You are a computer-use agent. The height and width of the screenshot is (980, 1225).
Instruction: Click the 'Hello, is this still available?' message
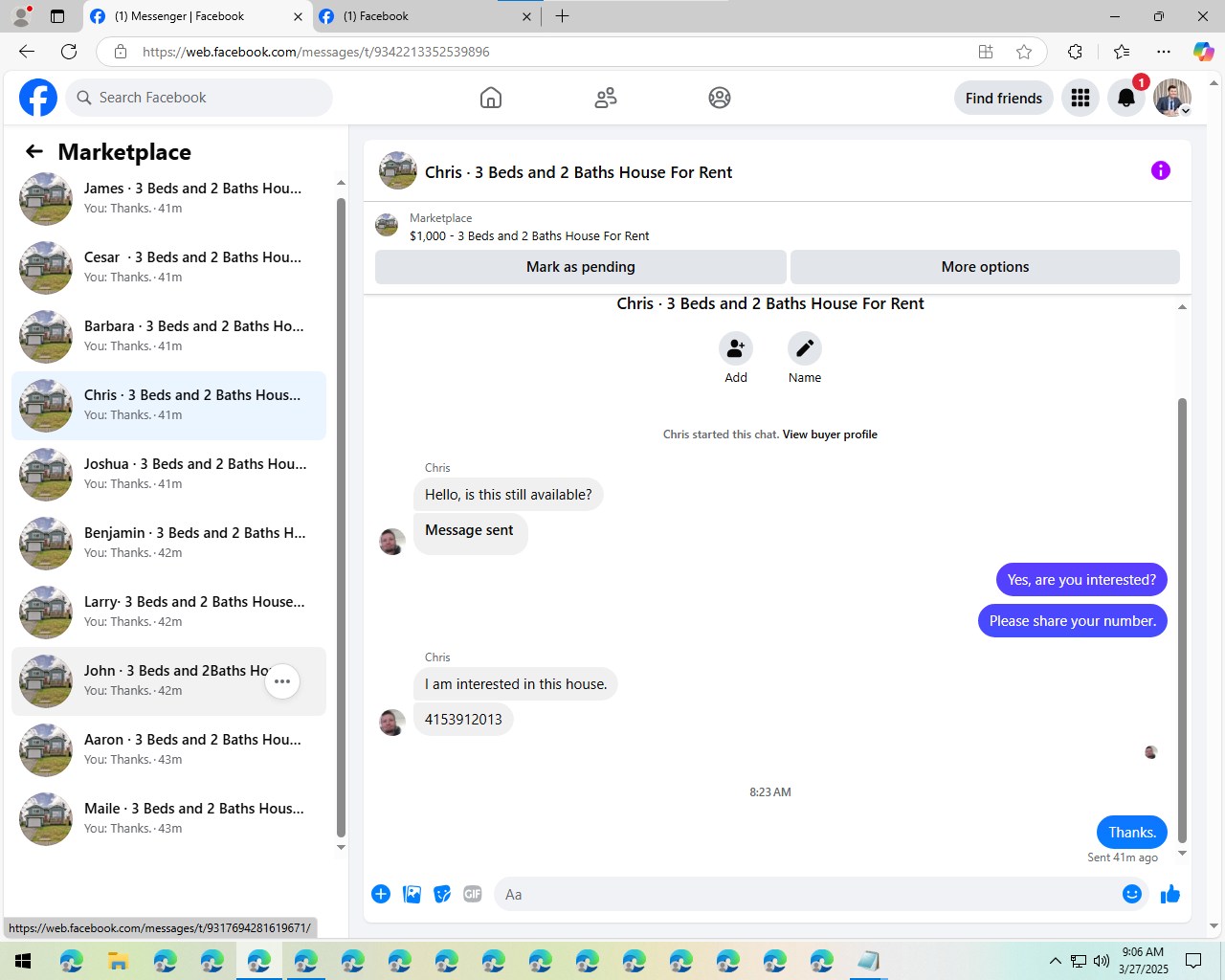[x=508, y=495]
